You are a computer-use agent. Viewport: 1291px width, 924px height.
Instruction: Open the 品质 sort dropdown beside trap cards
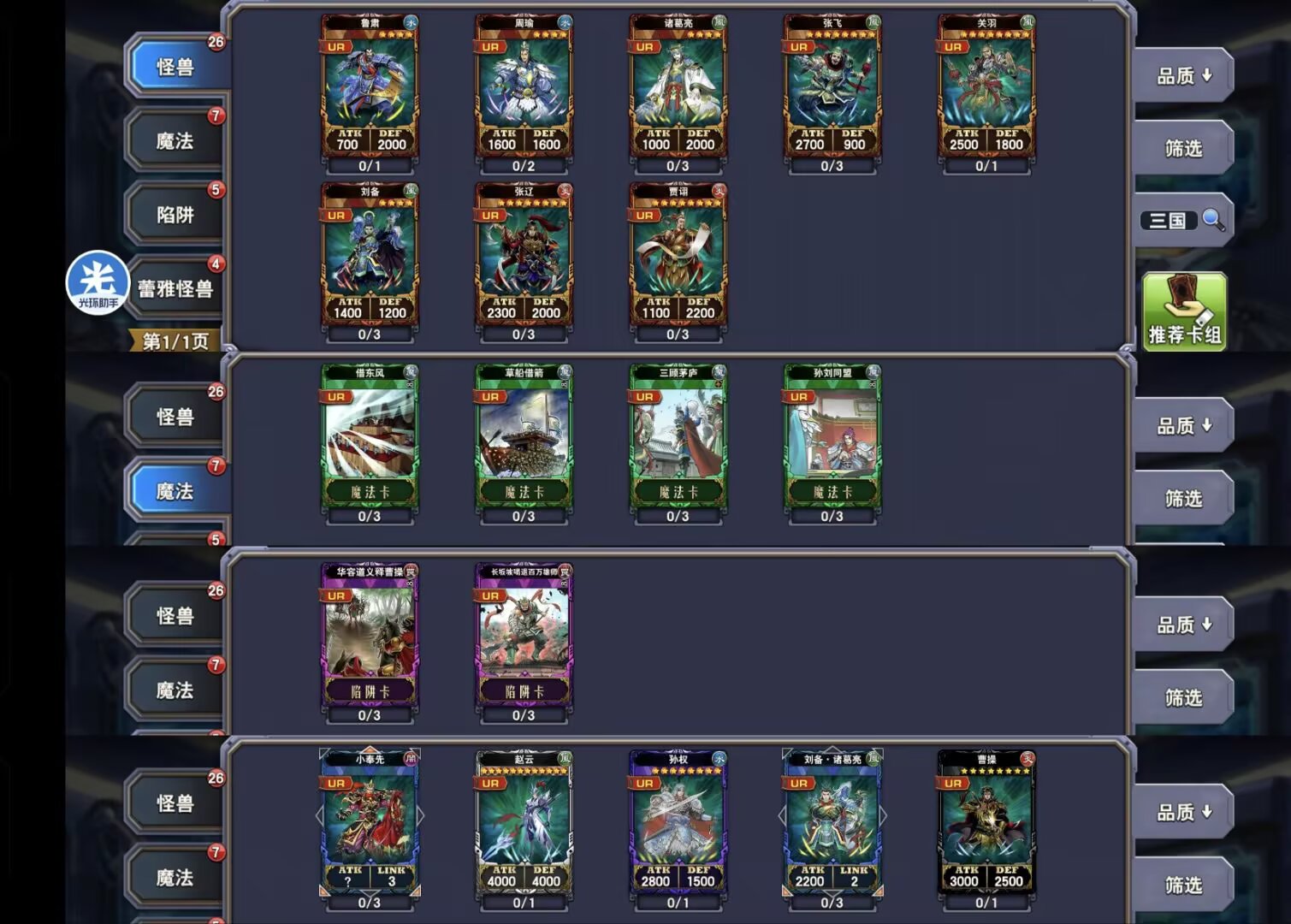(x=1183, y=625)
